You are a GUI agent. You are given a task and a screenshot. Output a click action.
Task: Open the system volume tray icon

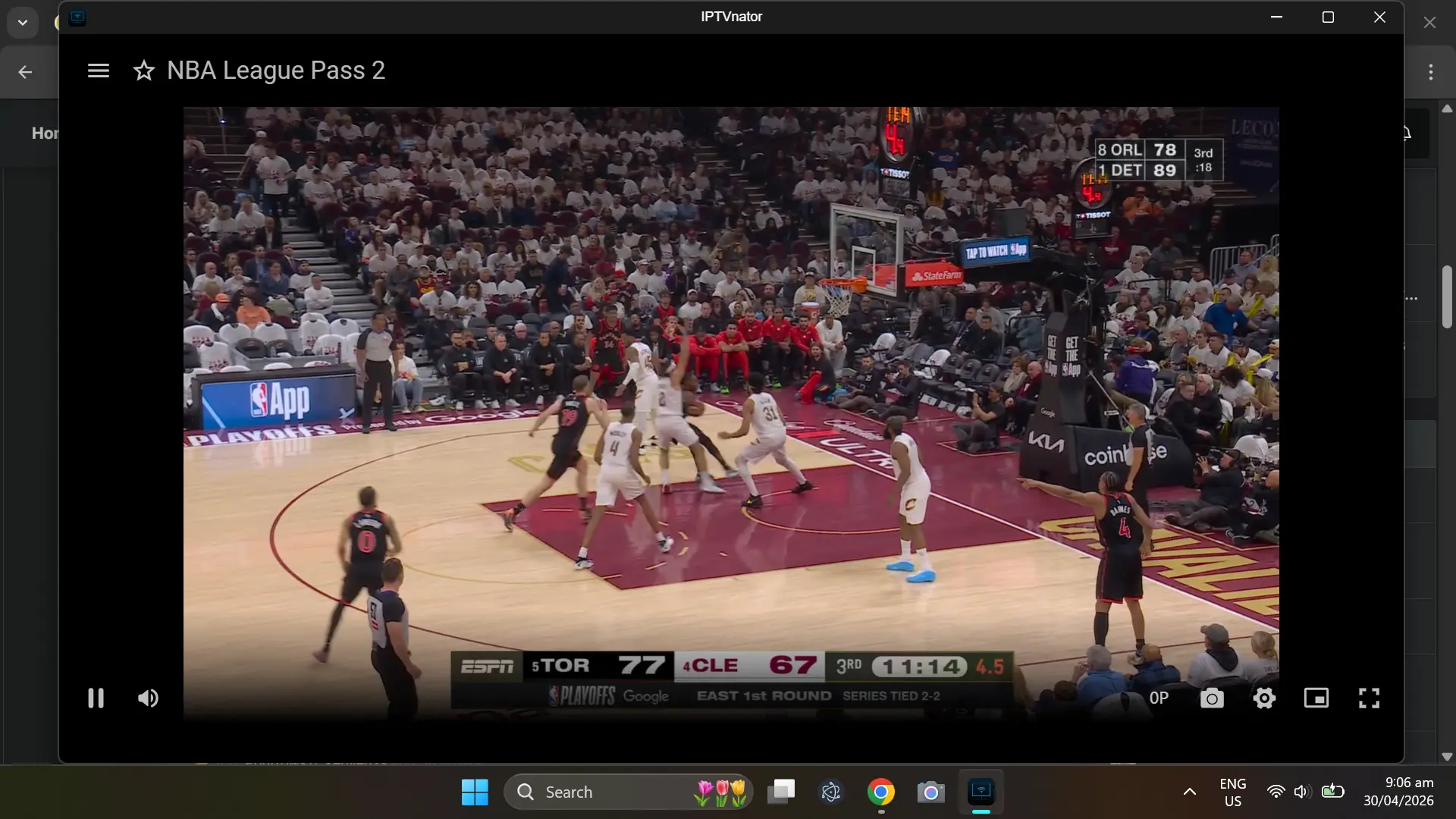point(1303,792)
